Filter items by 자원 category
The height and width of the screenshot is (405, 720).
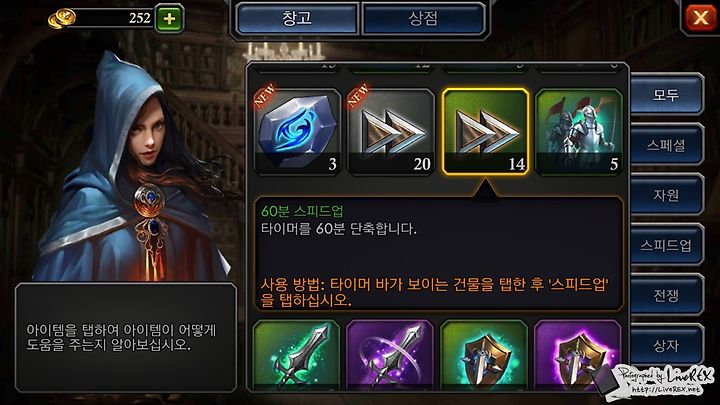coord(666,195)
